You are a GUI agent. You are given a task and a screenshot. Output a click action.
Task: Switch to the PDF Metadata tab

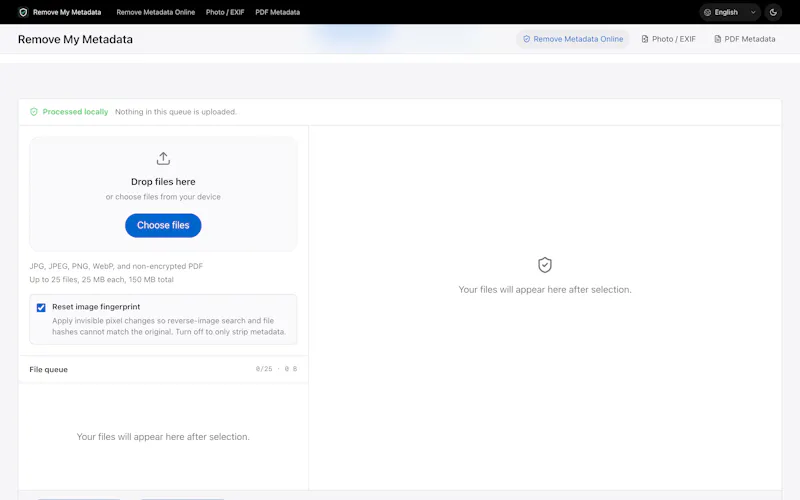point(744,39)
